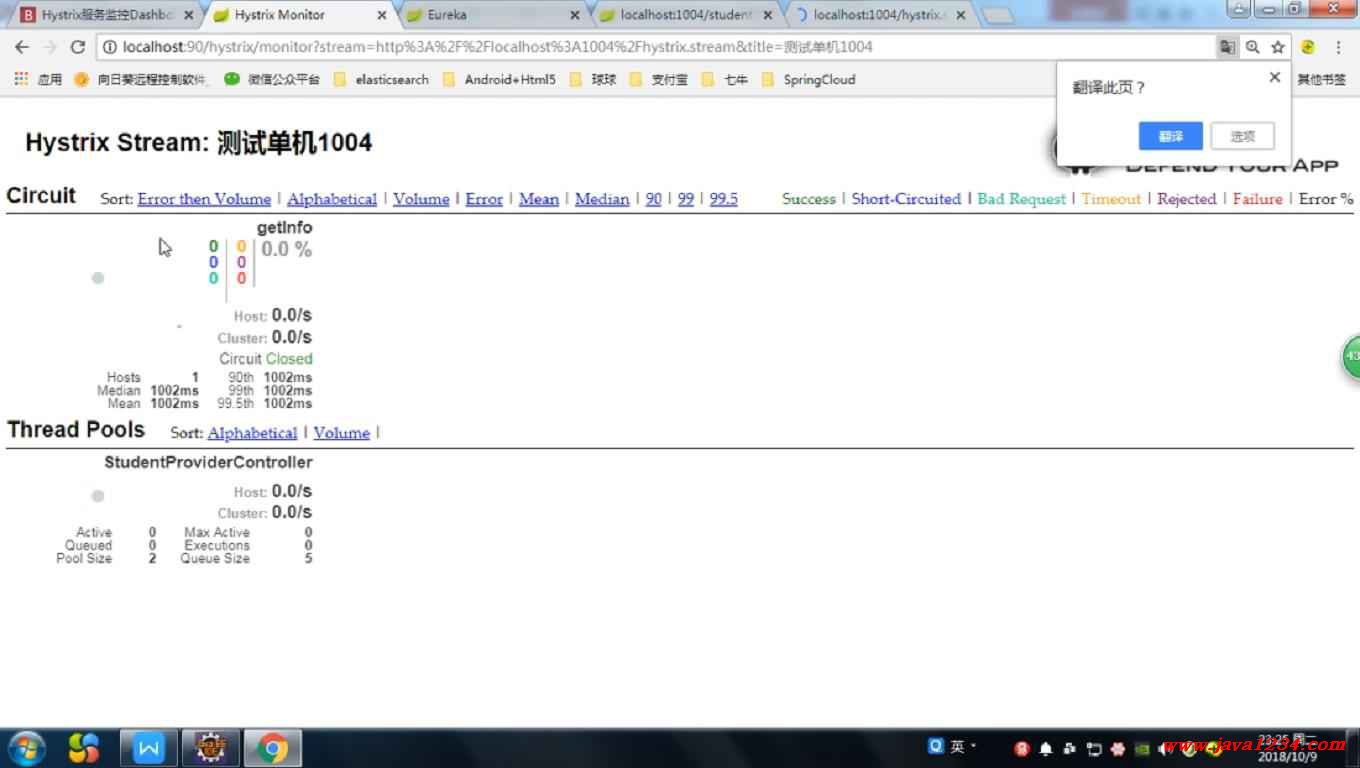Viewport: 1360px width, 768px height.
Task: Open the elasticsearch bookmark folder
Action: pos(381,79)
